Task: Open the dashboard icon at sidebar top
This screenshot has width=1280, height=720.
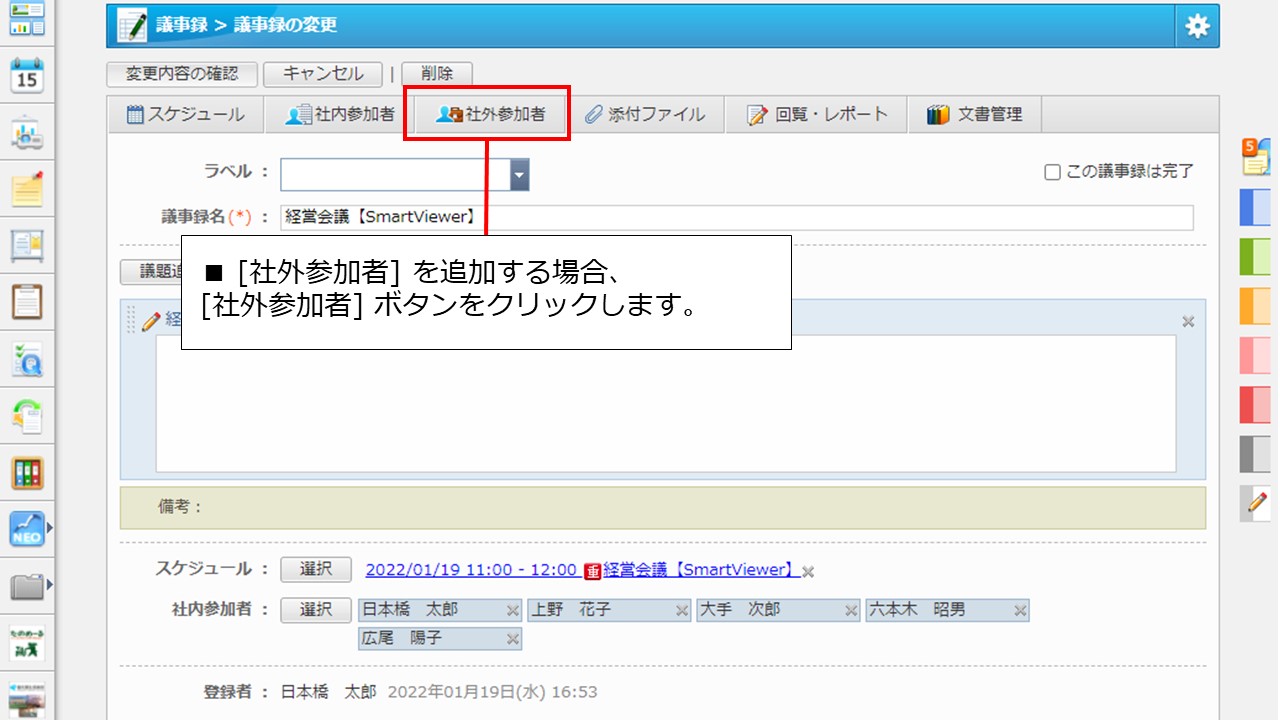Action: click(x=27, y=19)
